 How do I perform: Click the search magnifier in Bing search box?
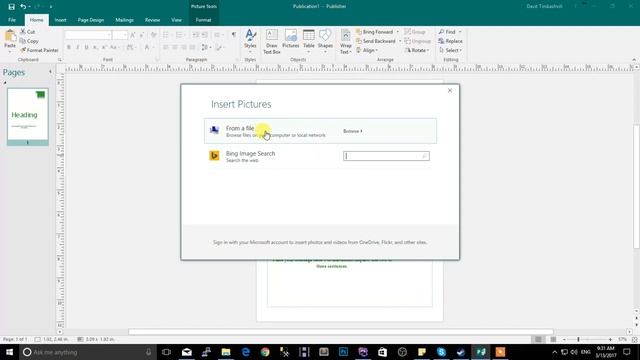pos(424,156)
